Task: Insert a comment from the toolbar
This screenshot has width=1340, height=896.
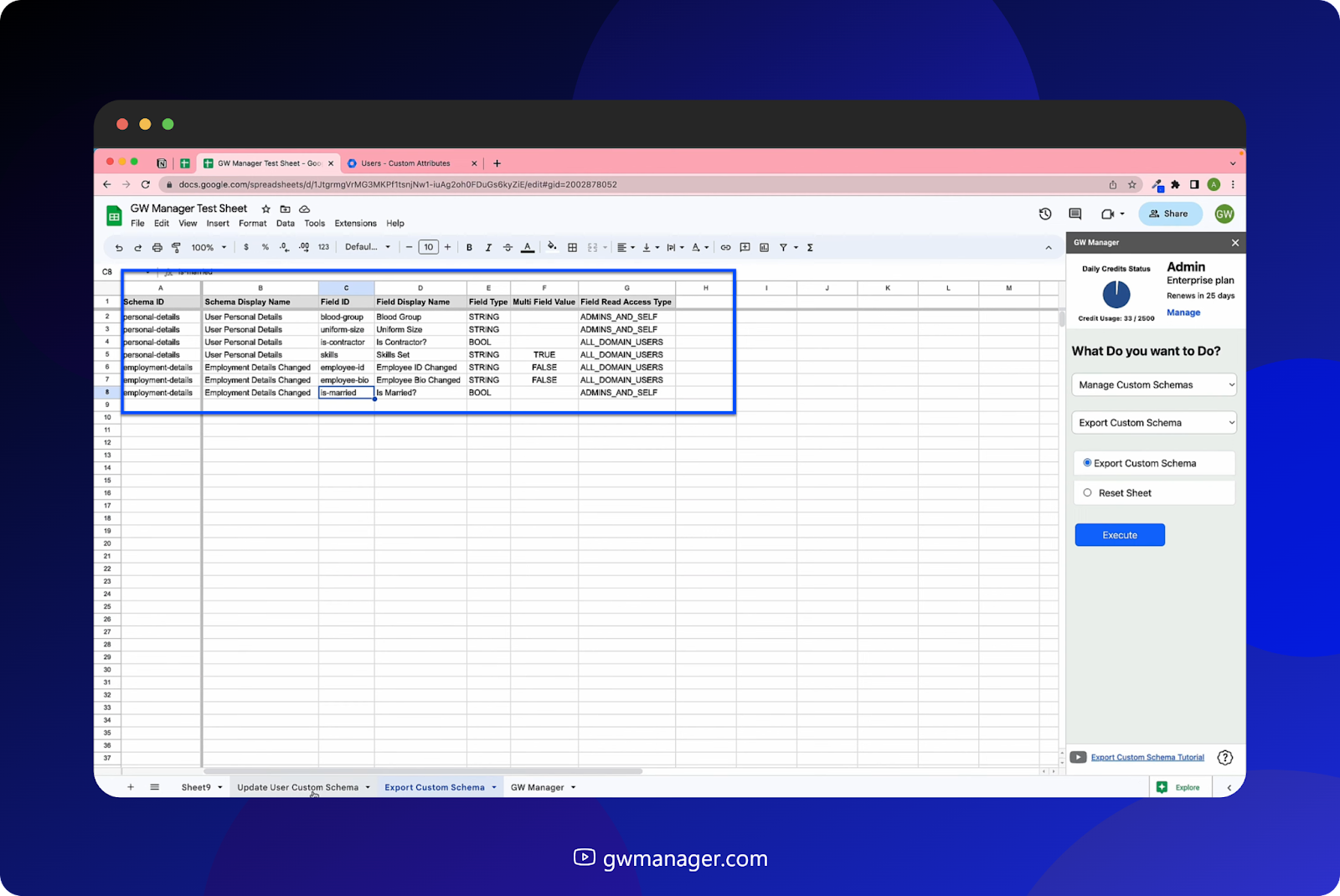Action: [x=745, y=248]
